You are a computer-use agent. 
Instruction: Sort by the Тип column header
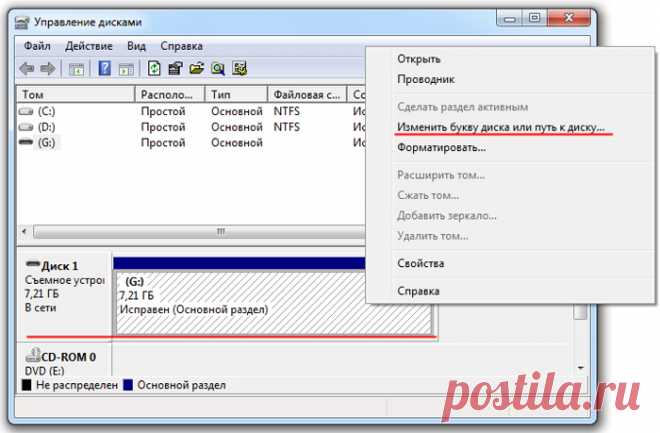coord(236,94)
